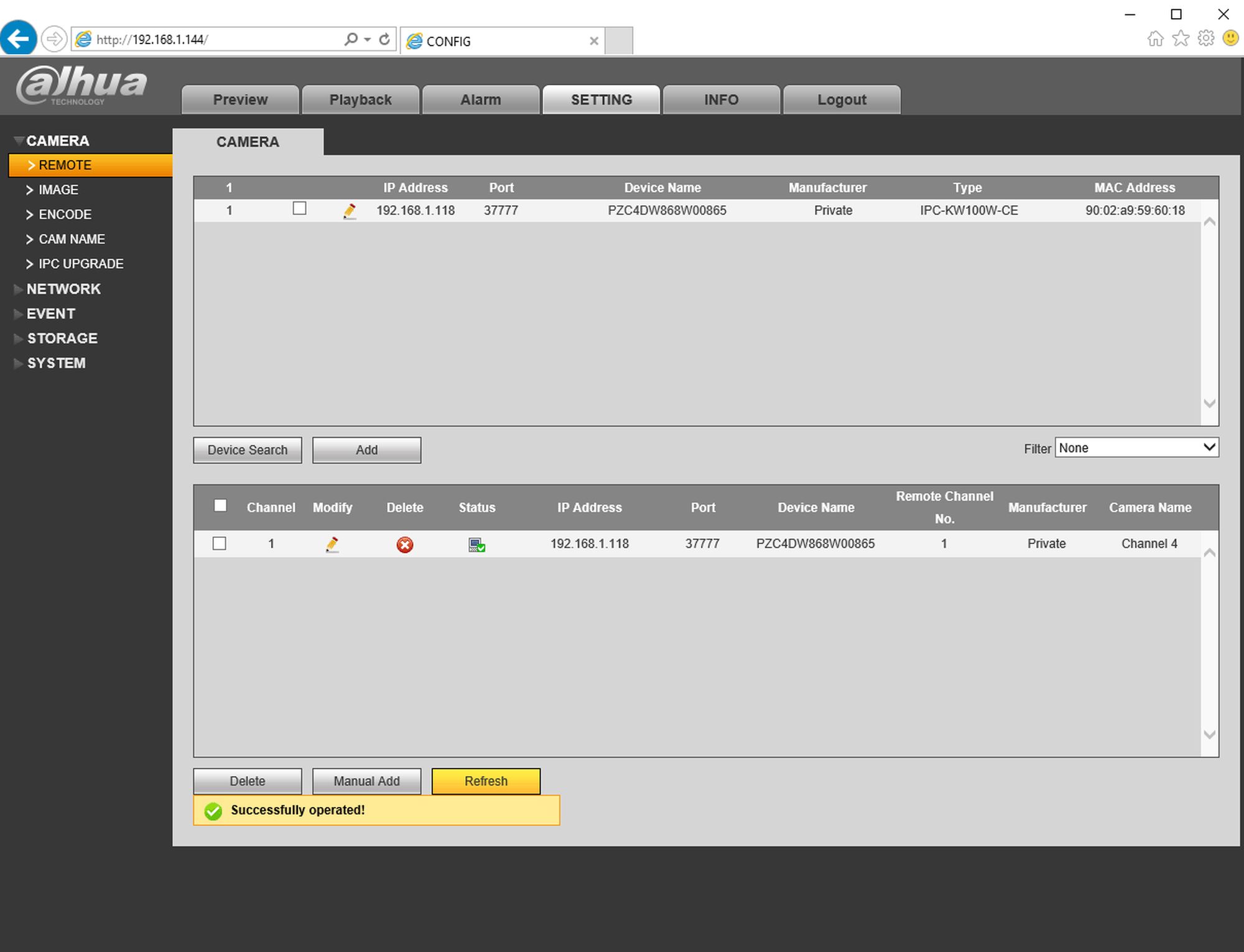Image resolution: width=1244 pixels, height=952 pixels.
Task: Click Modify pencil icon for Channel 1
Action: [x=332, y=545]
